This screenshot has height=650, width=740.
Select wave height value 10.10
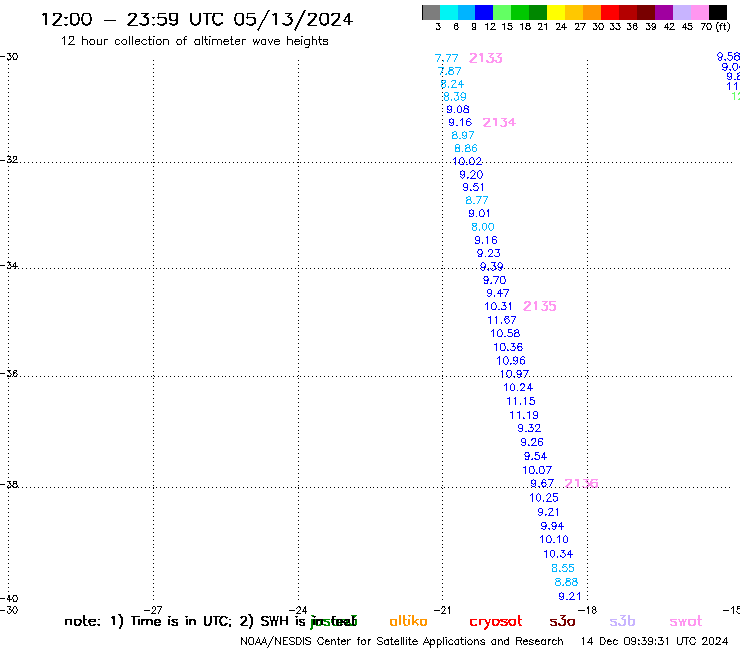click(x=554, y=539)
